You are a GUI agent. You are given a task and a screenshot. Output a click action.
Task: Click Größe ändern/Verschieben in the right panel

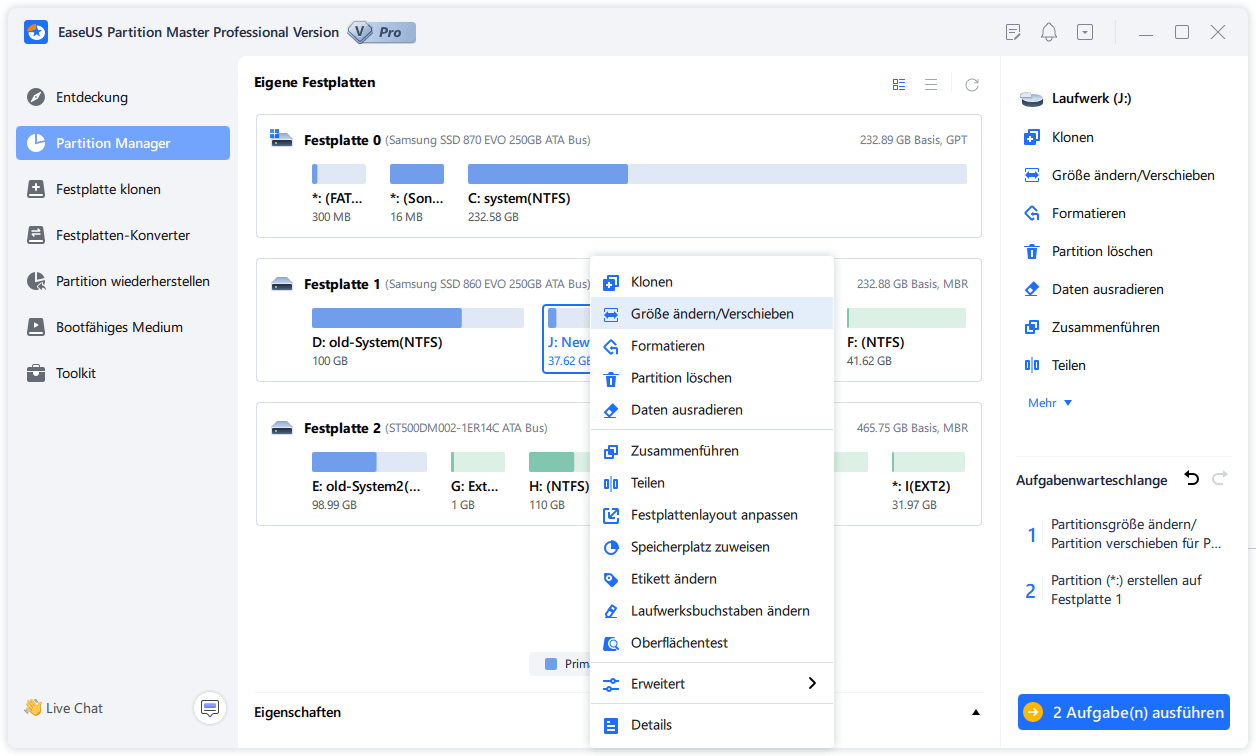pos(1119,175)
